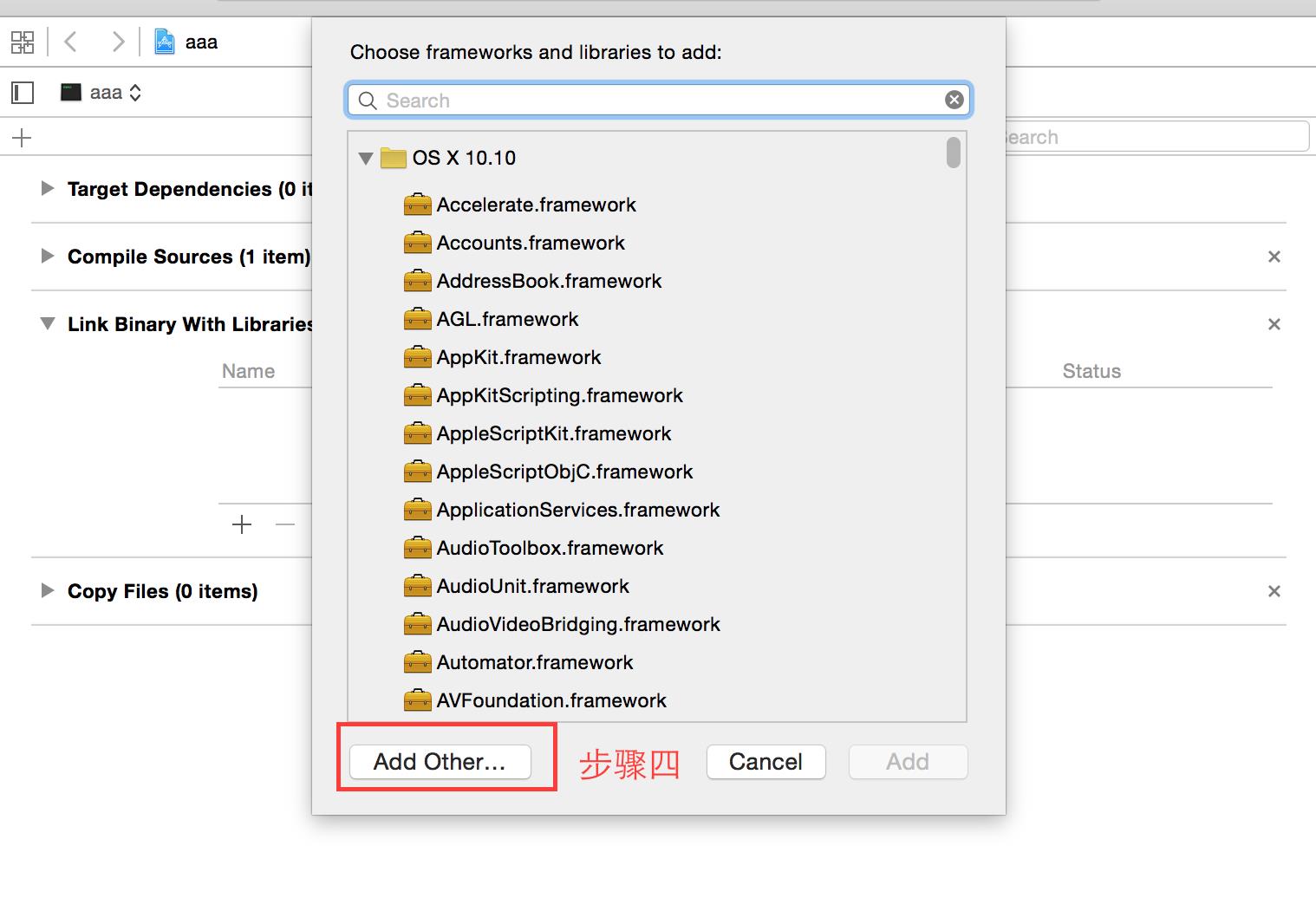
Task: Select ApplicationServices.framework
Action: [578, 510]
